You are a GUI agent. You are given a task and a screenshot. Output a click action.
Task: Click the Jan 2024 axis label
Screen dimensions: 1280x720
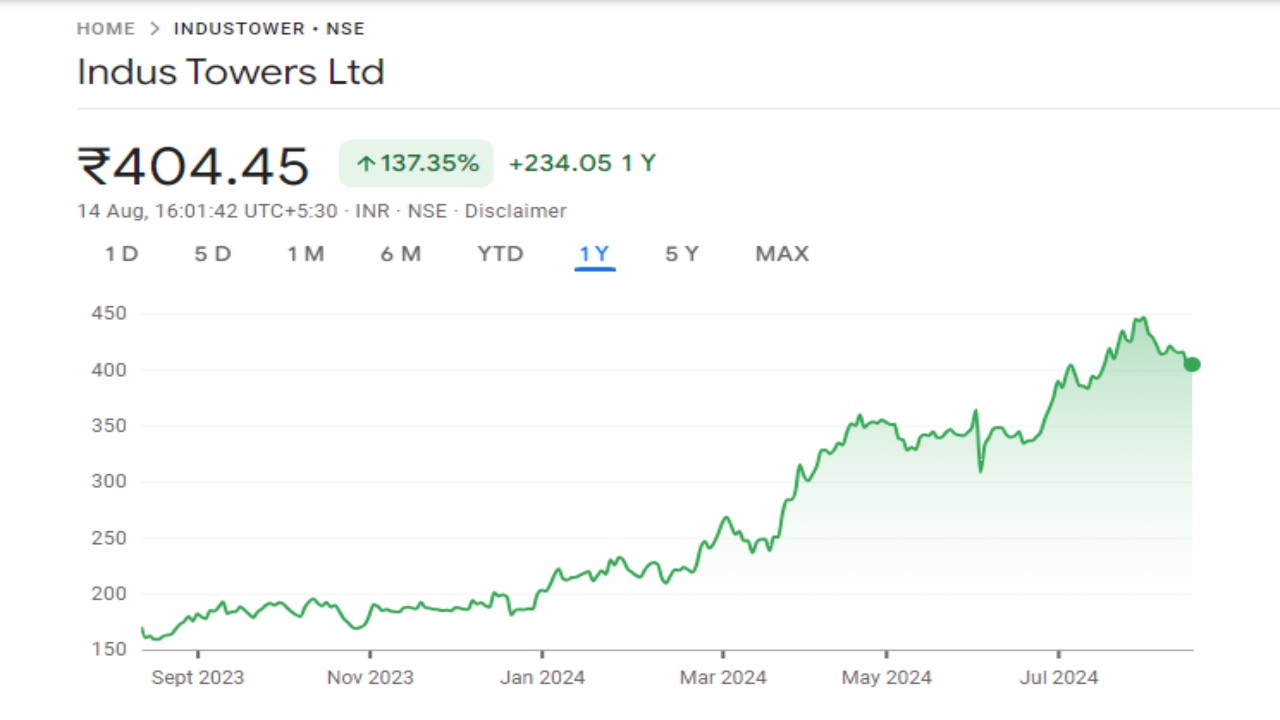[543, 678]
